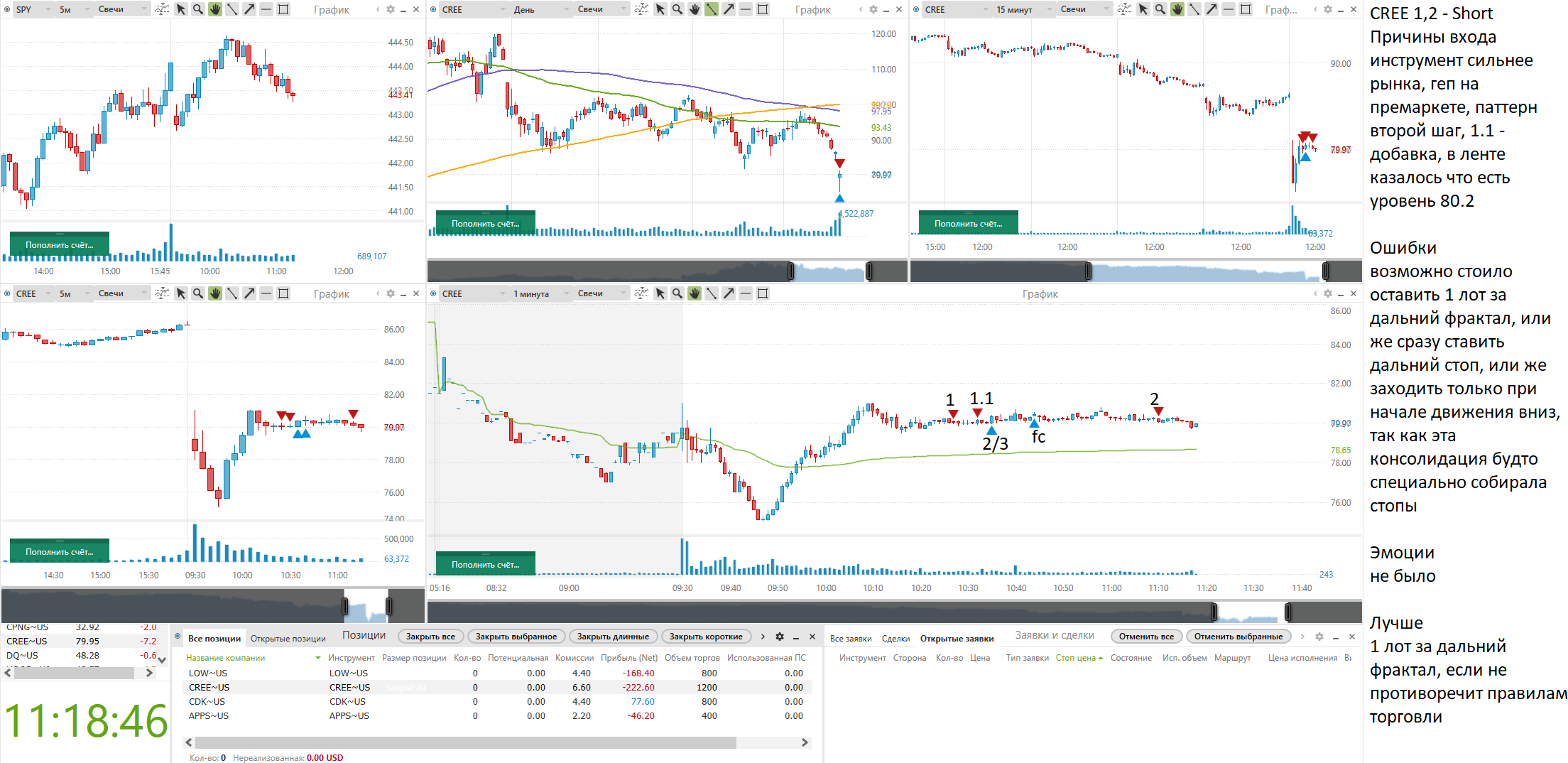Switch to Все позиции tab
This screenshot has width=1568, height=763.
pos(214,638)
